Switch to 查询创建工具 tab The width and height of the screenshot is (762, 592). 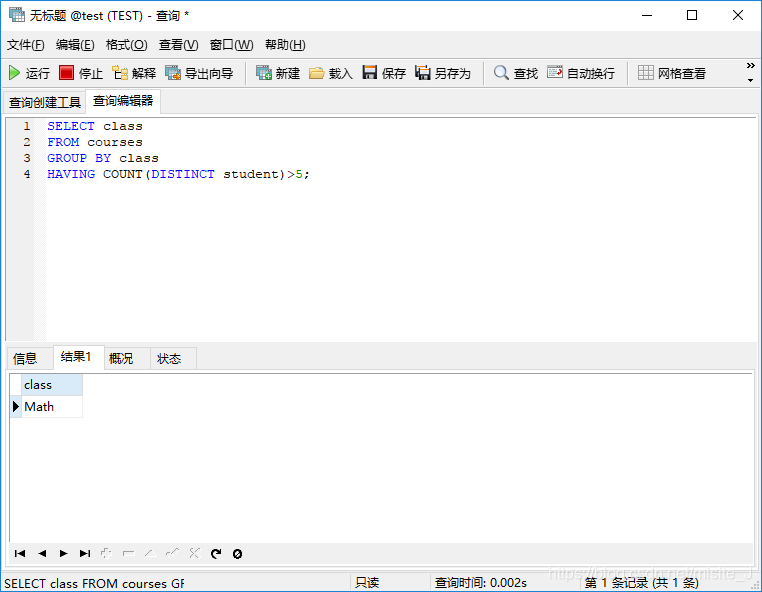[x=45, y=102]
